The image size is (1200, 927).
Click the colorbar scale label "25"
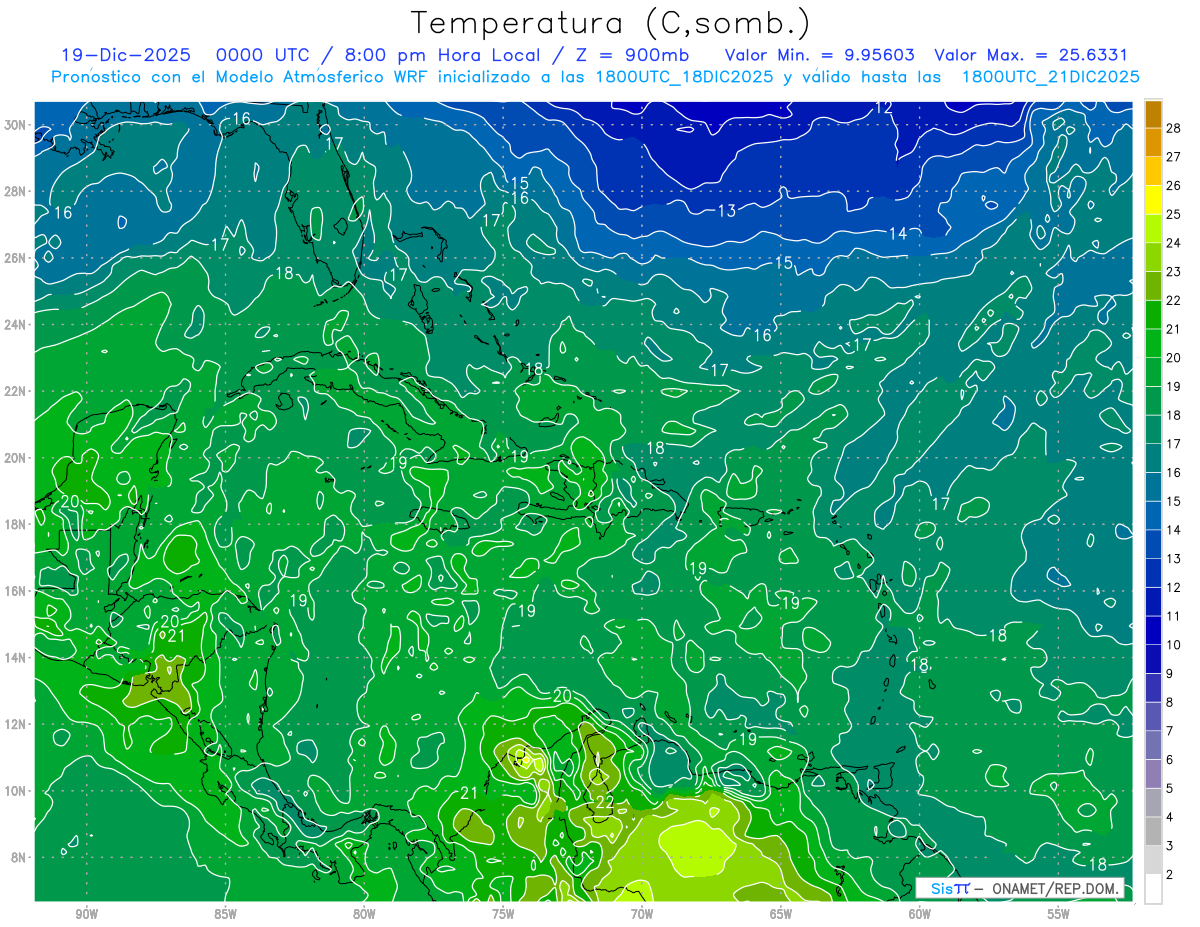click(1174, 214)
